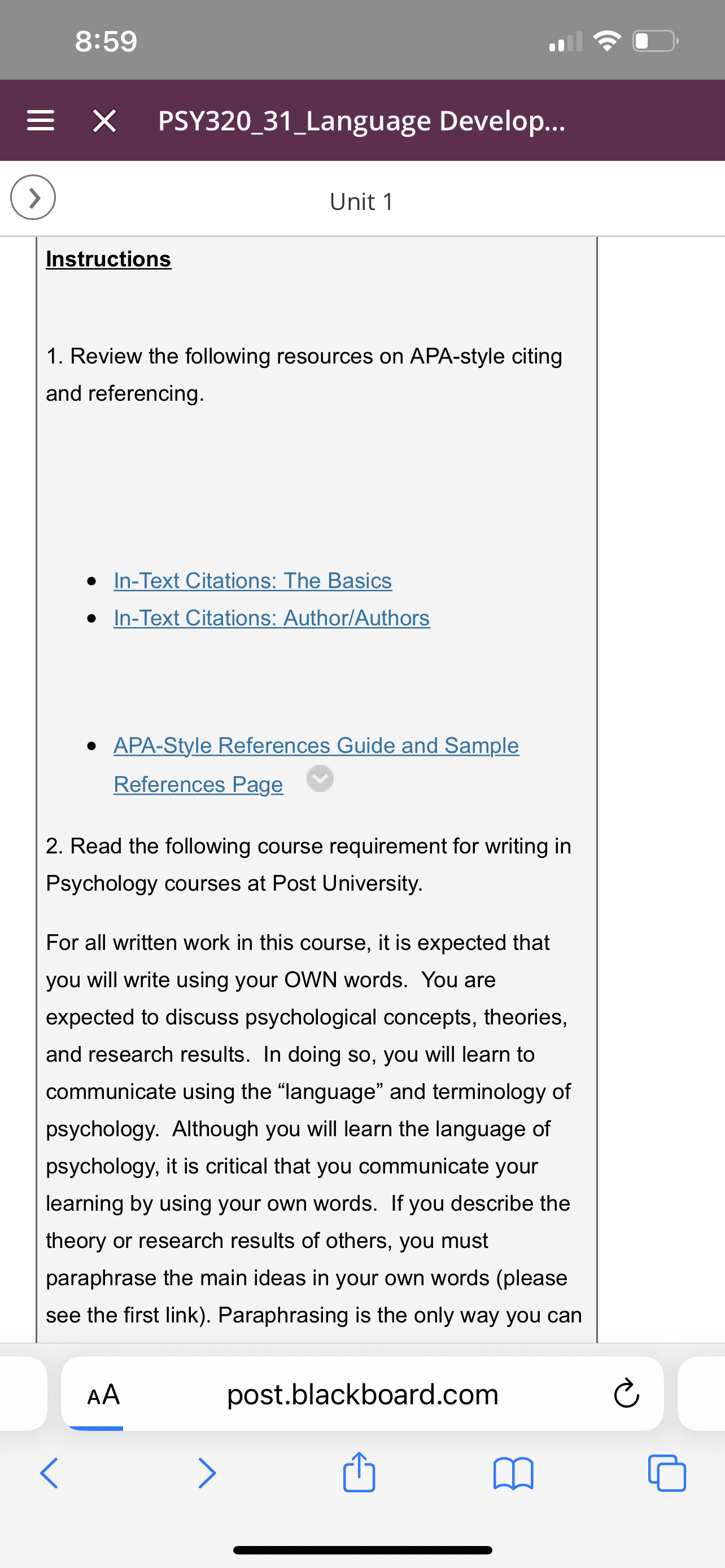Tap the Wi-Fi status icon
Screen dimensions: 725x1568
tap(606, 41)
